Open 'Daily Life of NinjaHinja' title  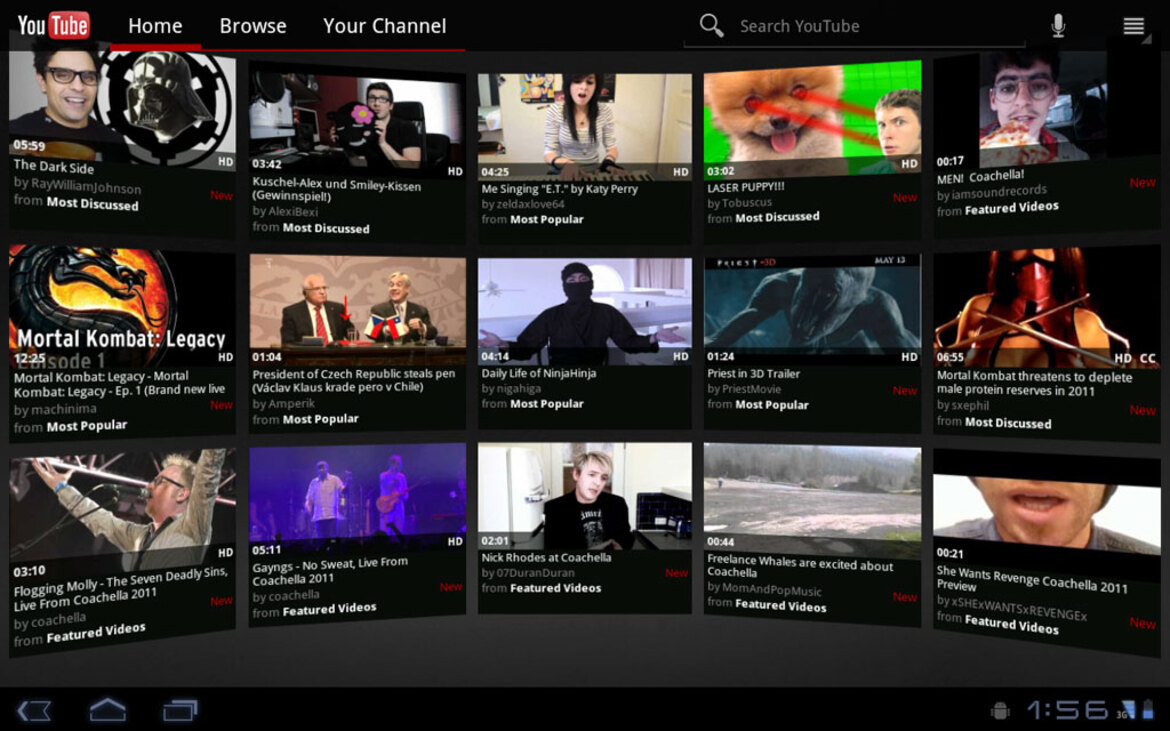(x=539, y=373)
